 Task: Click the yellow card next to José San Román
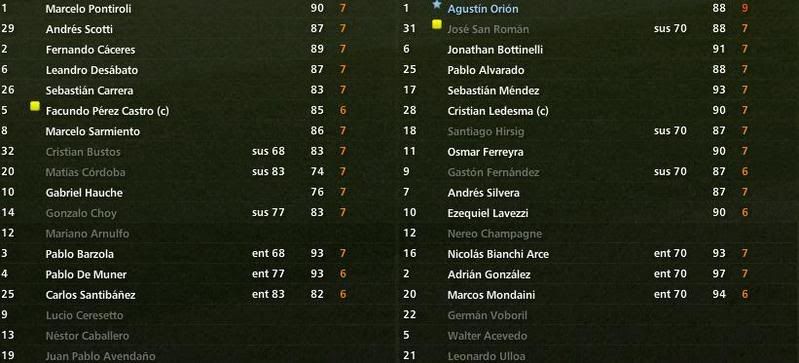437,24
